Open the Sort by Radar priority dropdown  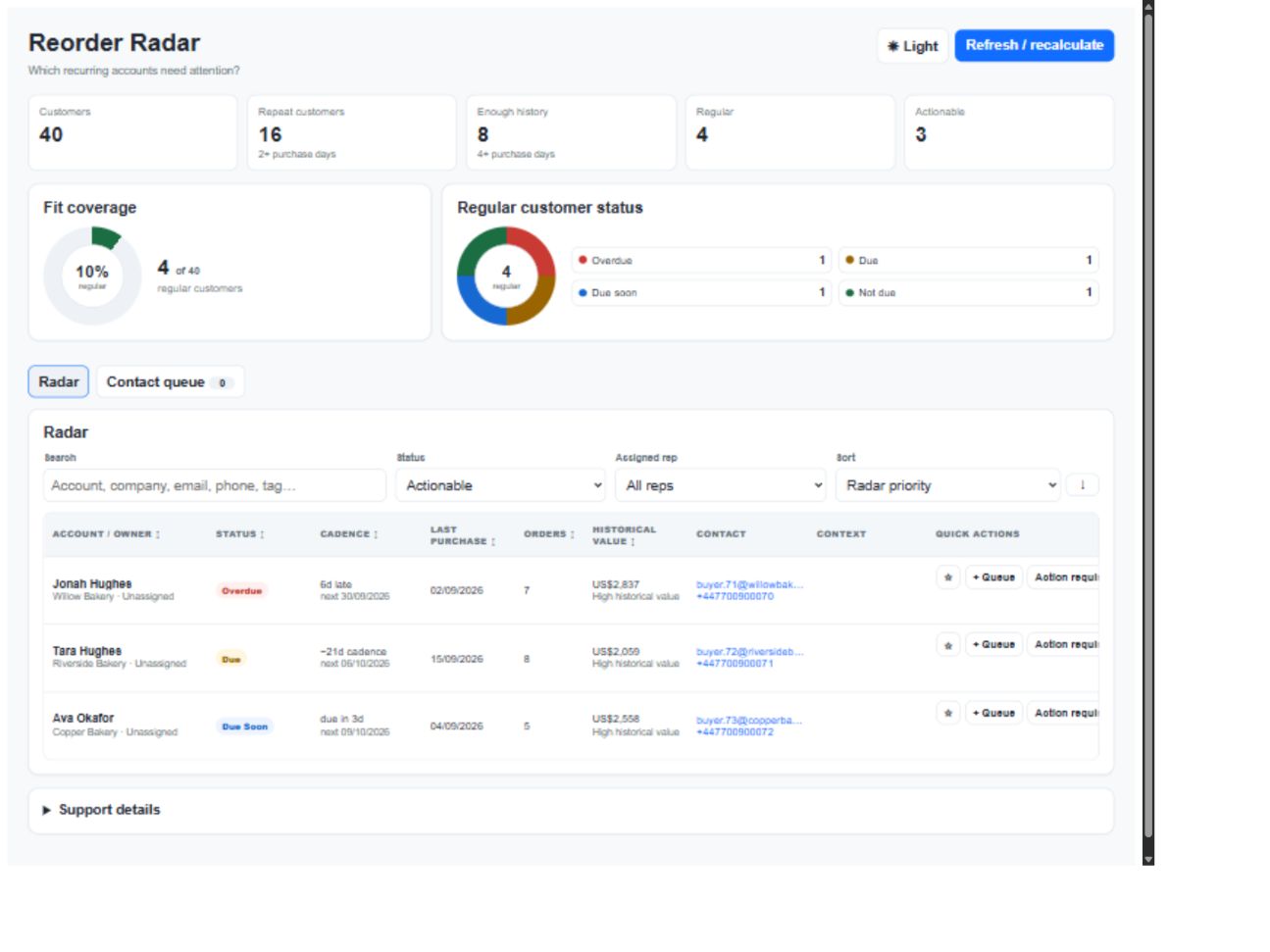tap(947, 485)
